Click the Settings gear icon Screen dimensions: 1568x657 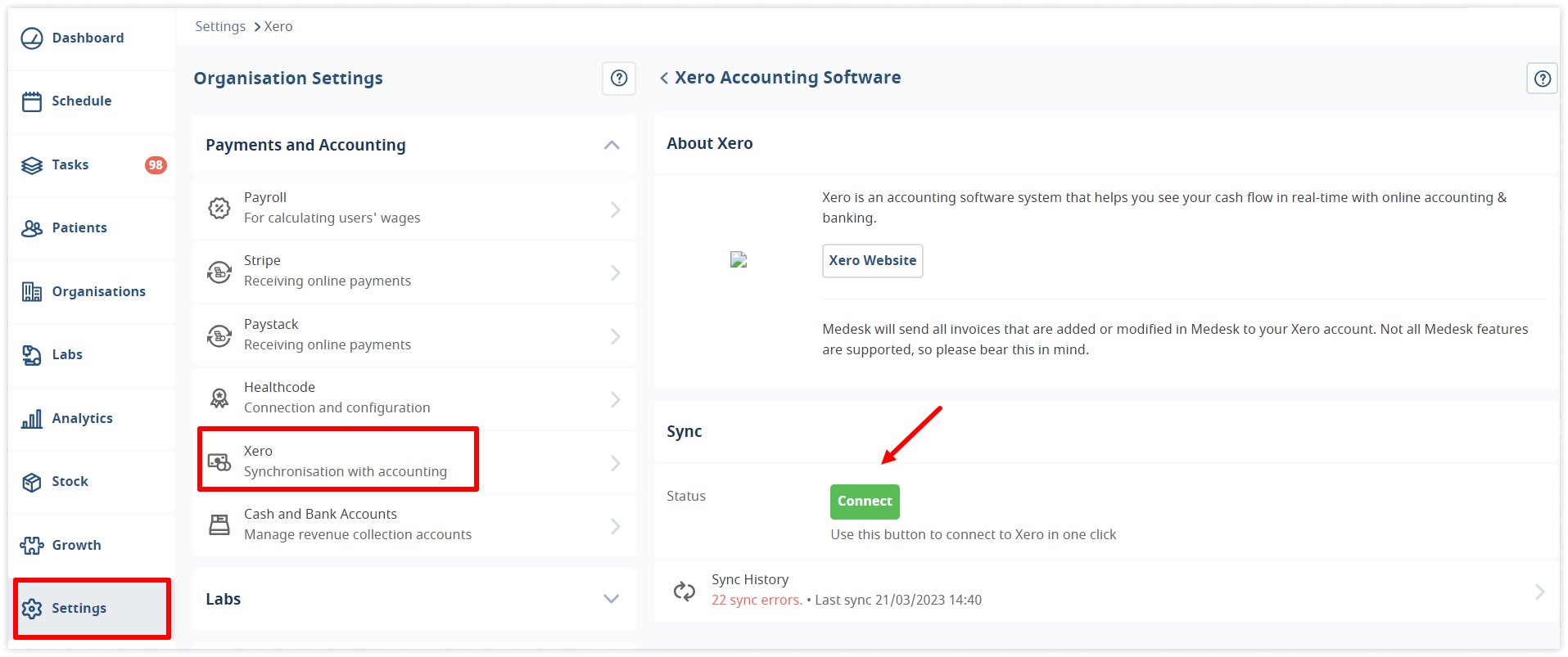31,609
